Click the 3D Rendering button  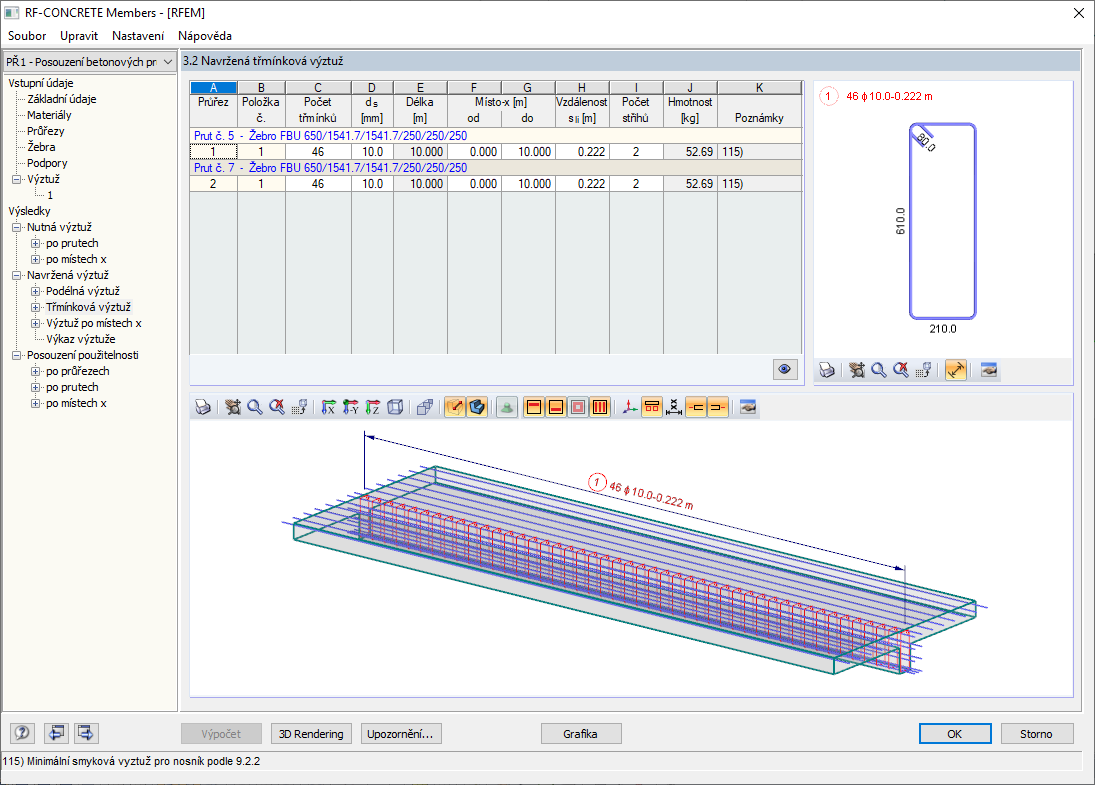(x=311, y=733)
